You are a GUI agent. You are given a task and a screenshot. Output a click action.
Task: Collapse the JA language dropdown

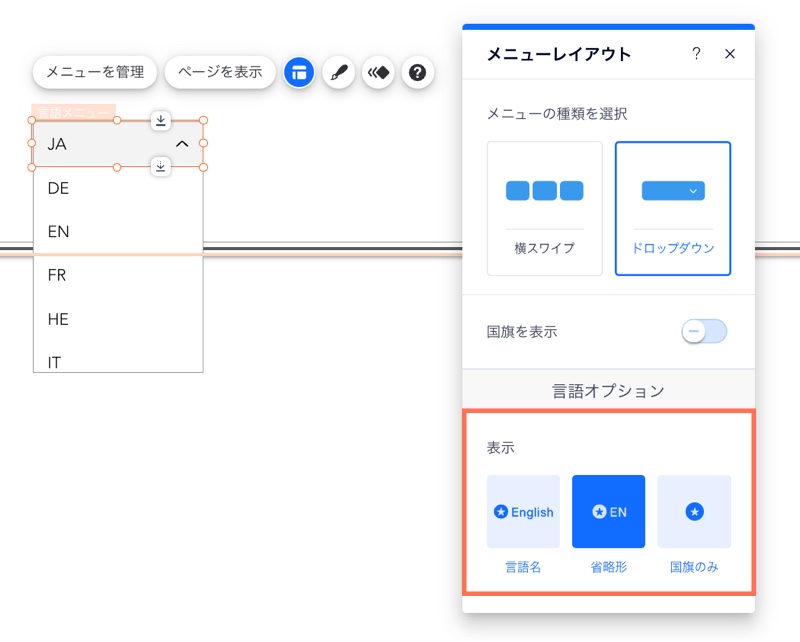[182, 144]
